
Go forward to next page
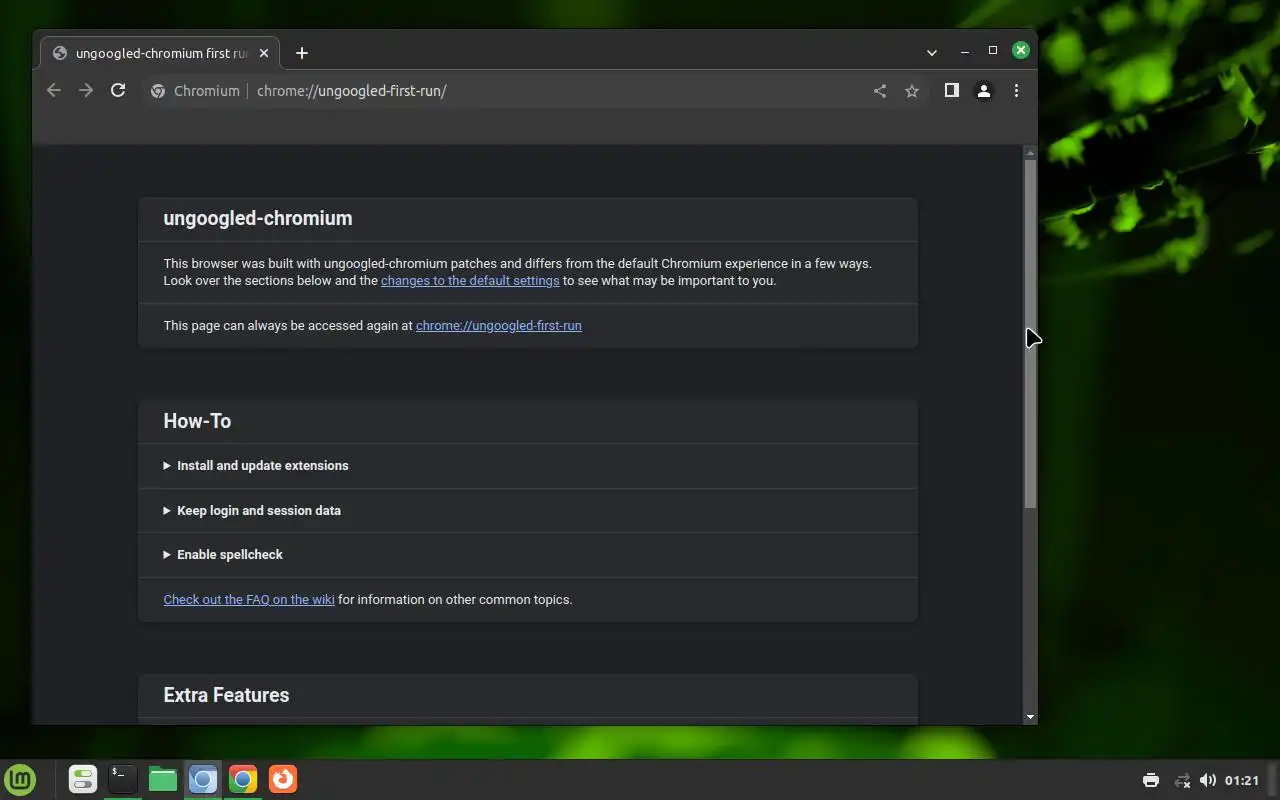86,91
